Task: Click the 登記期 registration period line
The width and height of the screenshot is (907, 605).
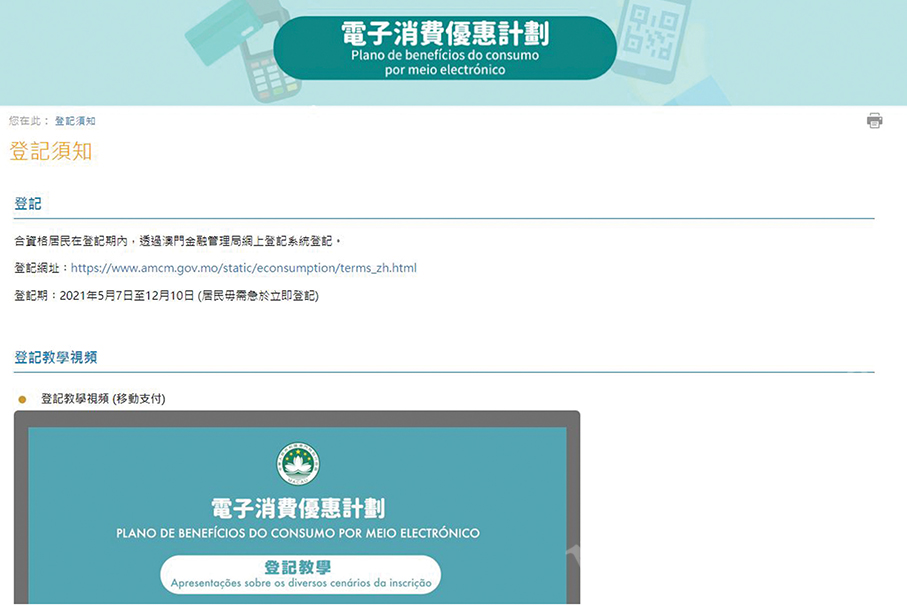Action: 166,297
